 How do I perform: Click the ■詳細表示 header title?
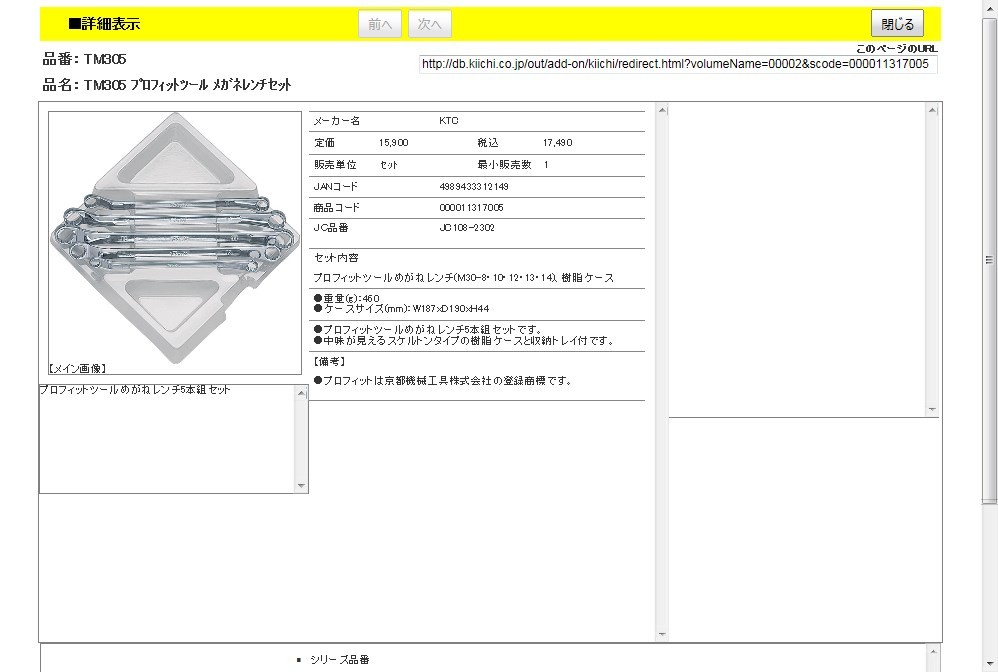point(104,24)
